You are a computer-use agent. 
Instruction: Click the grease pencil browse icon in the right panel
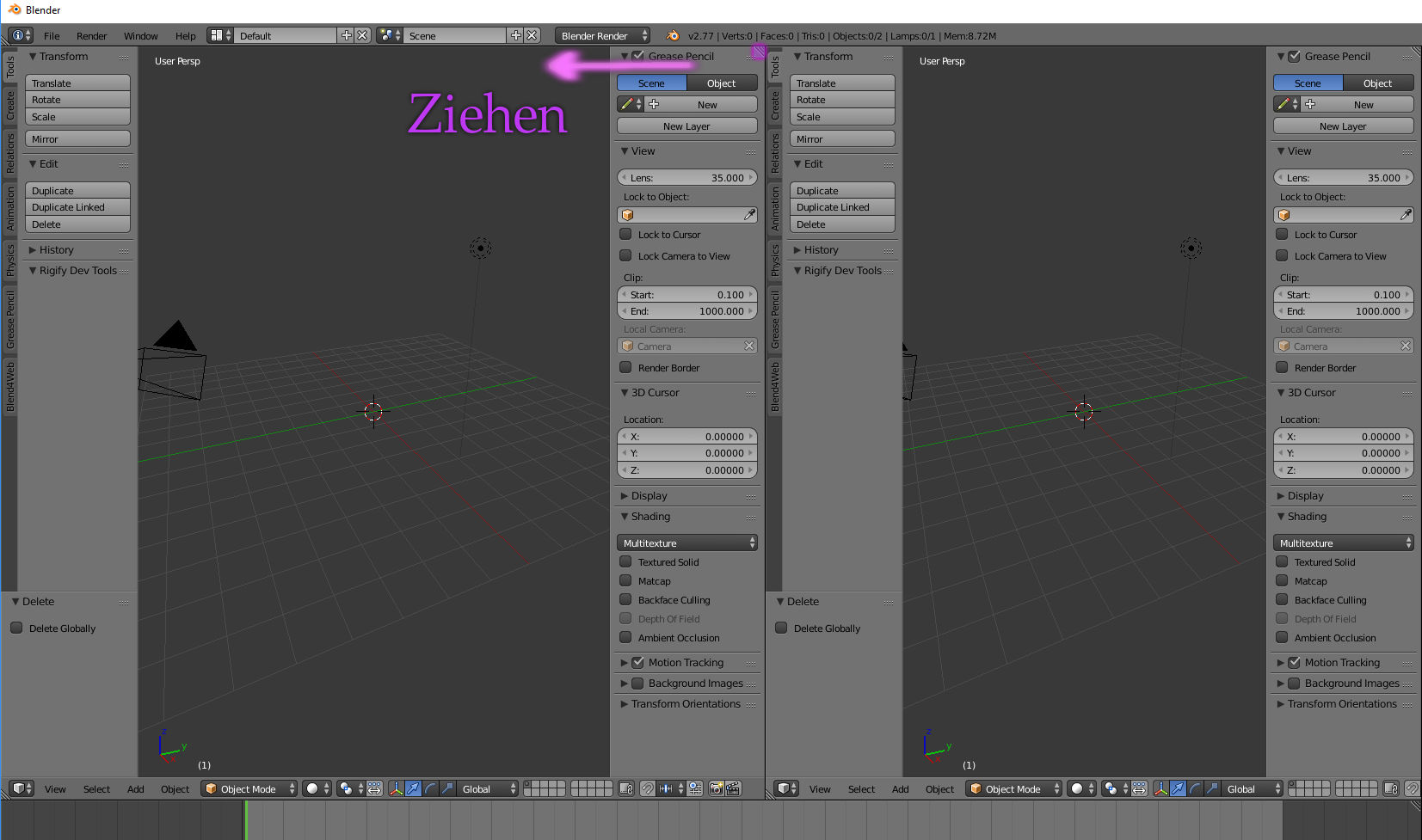1287,104
